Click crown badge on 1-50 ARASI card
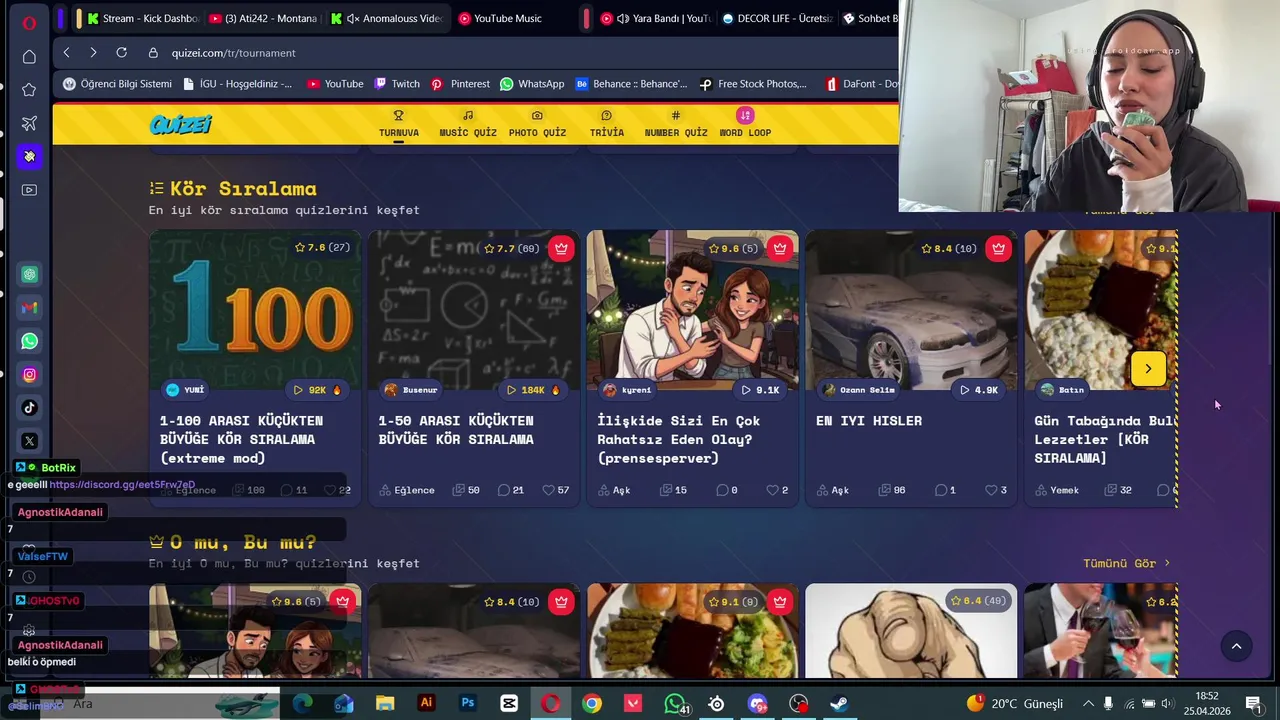This screenshot has height=720, width=1280. (561, 248)
